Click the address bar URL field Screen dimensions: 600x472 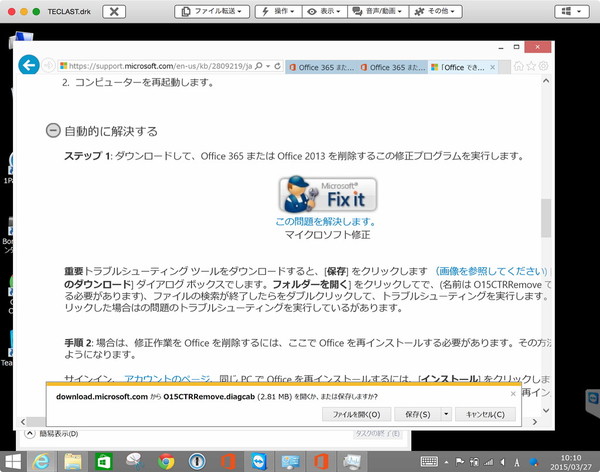(160, 66)
